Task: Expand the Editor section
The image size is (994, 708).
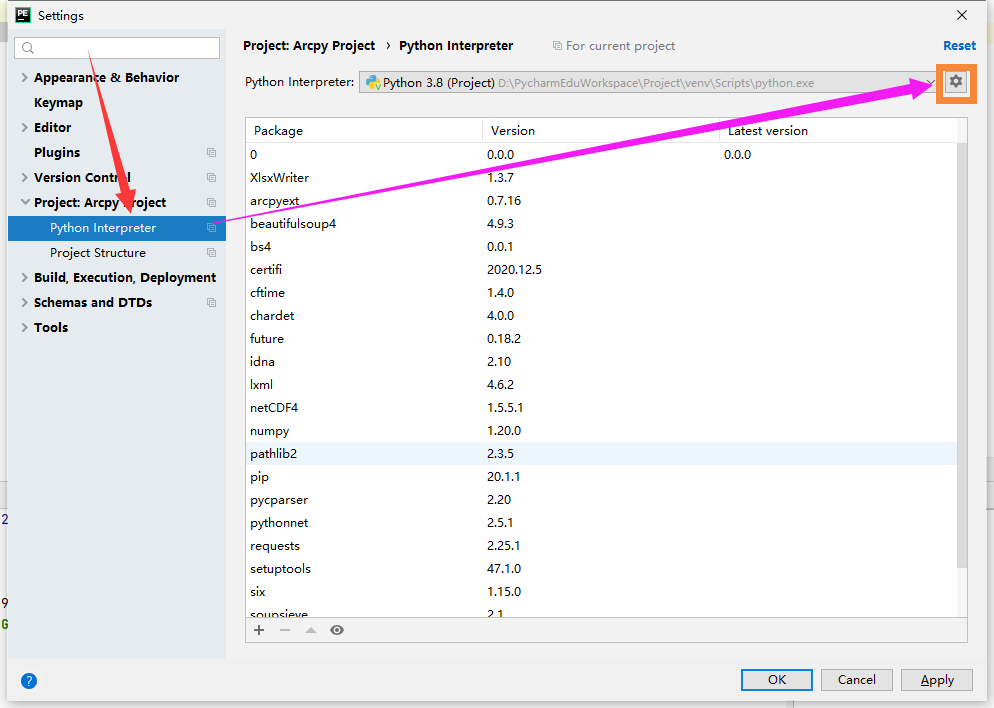Action: coord(25,127)
